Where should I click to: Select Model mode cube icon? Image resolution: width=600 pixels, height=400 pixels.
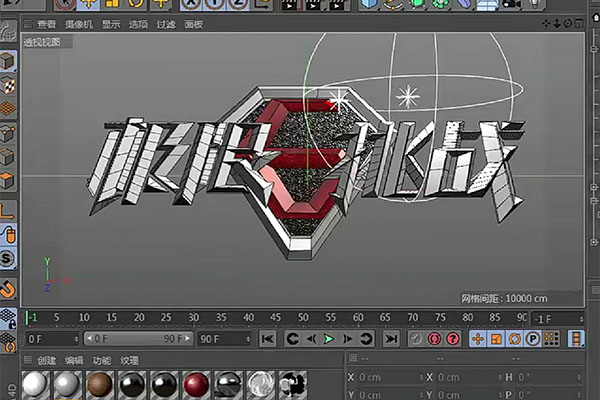(8, 61)
